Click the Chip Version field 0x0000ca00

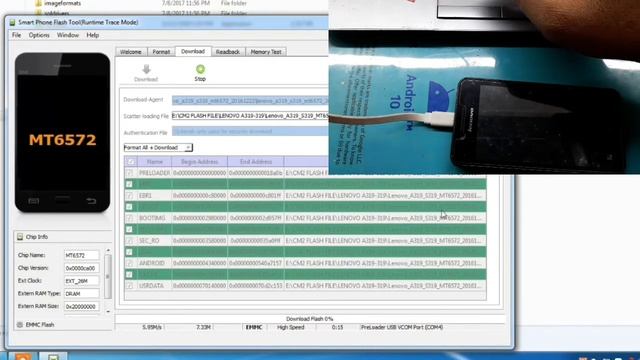pos(81,268)
